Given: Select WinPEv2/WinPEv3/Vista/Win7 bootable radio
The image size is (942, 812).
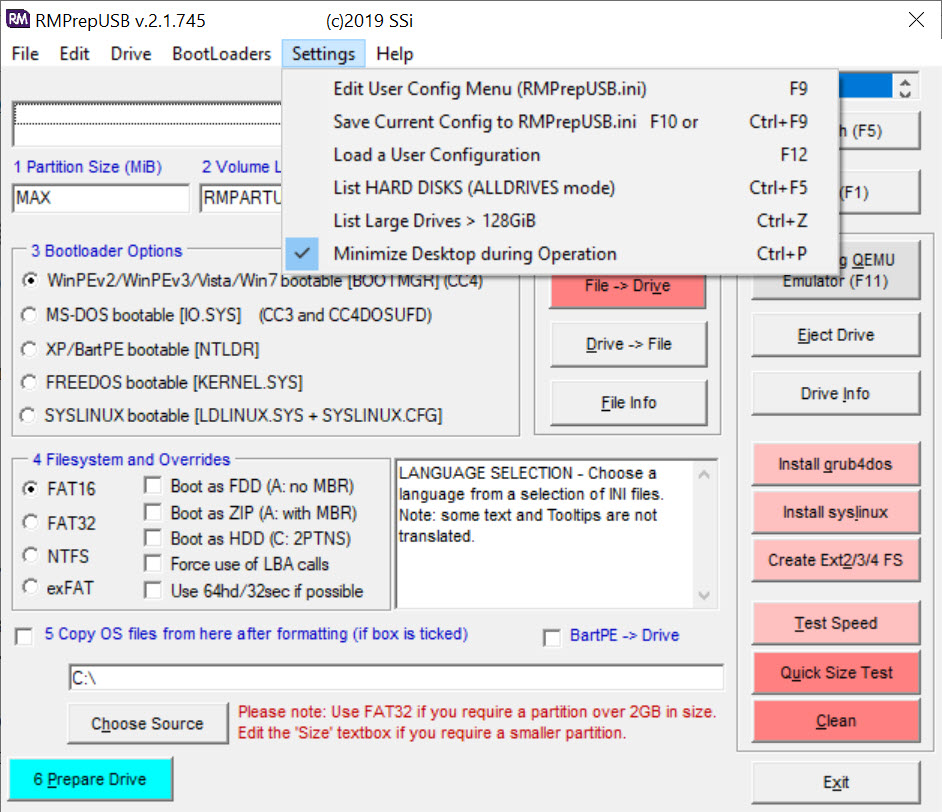Looking at the screenshot, I should click(x=29, y=280).
